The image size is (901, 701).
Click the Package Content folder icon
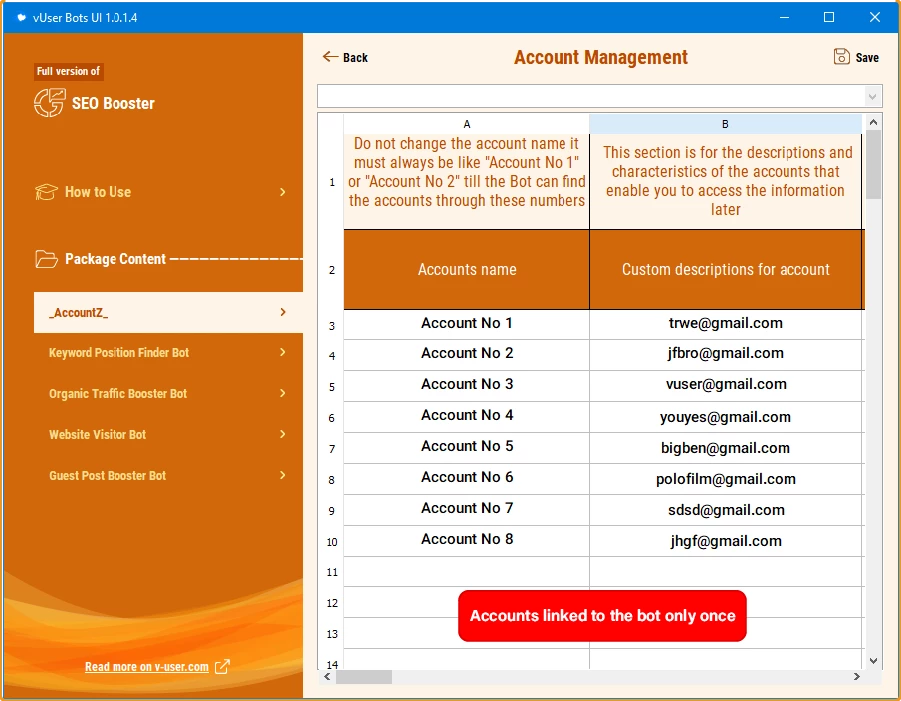click(46, 259)
